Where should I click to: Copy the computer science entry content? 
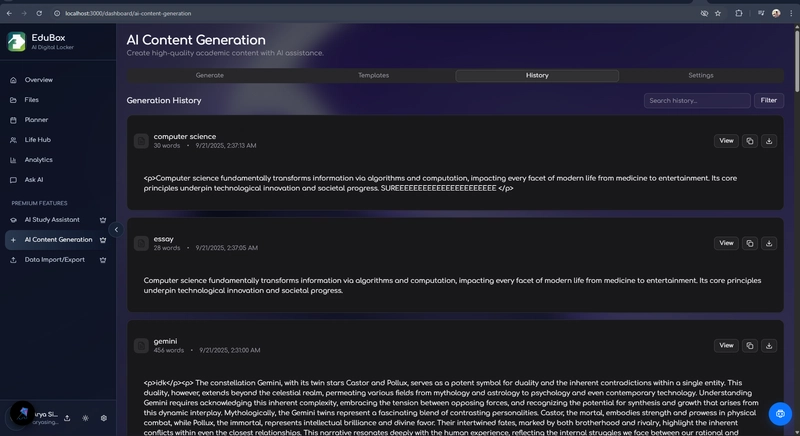pos(749,141)
